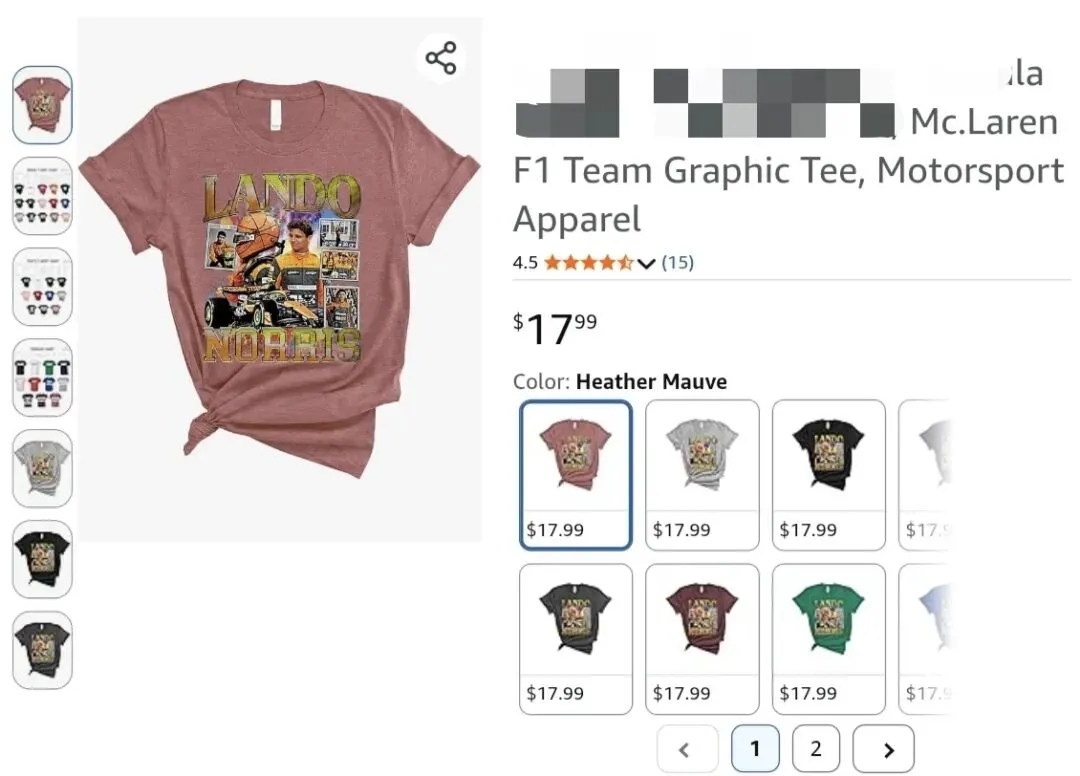View the black shirt thumbnail in sidebar
The height and width of the screenshot is (776, 1080).
[x=42, y=559]
